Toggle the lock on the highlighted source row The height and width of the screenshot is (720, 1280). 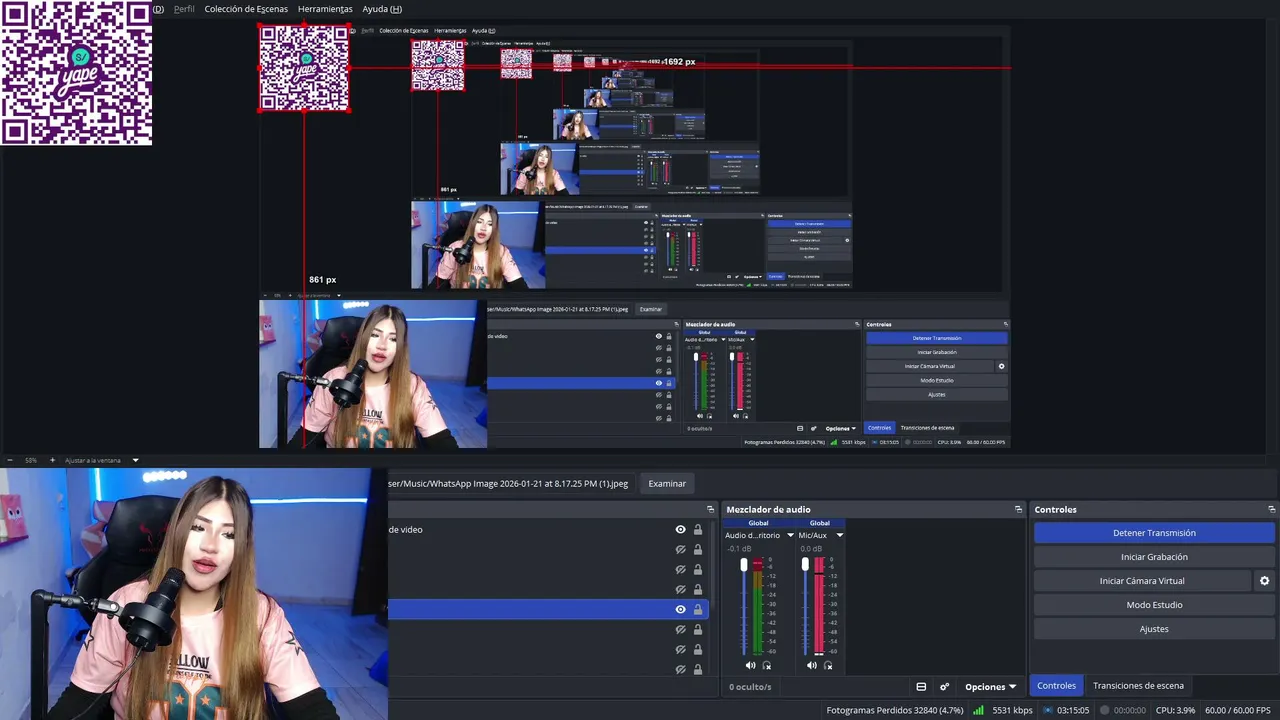tap(698, 610)
